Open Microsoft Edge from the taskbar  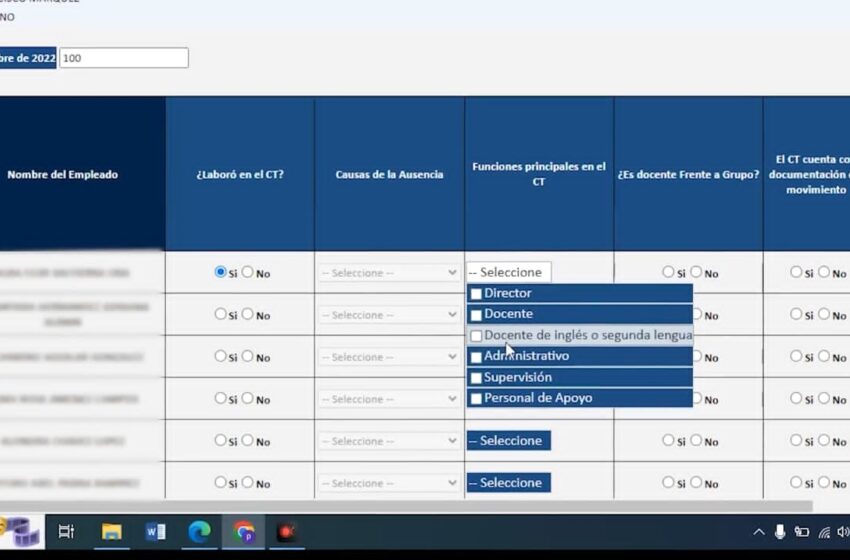pos(199,532)
